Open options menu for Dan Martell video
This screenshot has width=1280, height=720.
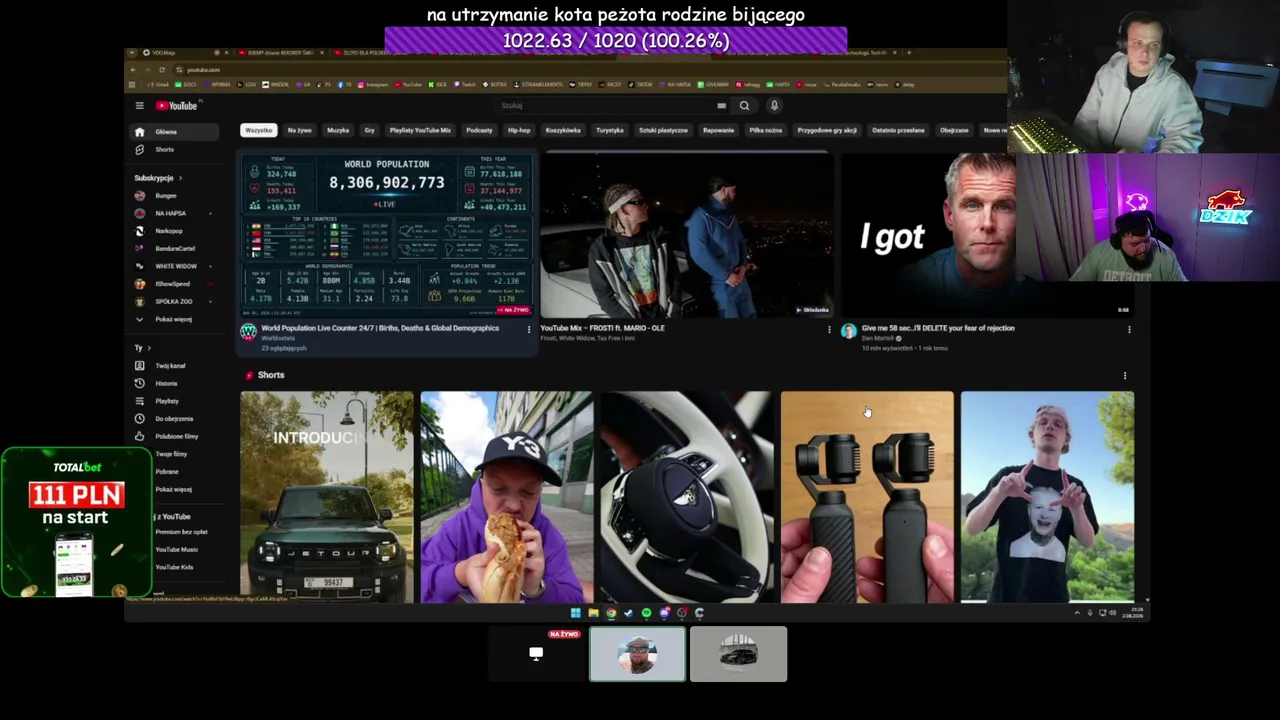tap(1129, 329)
